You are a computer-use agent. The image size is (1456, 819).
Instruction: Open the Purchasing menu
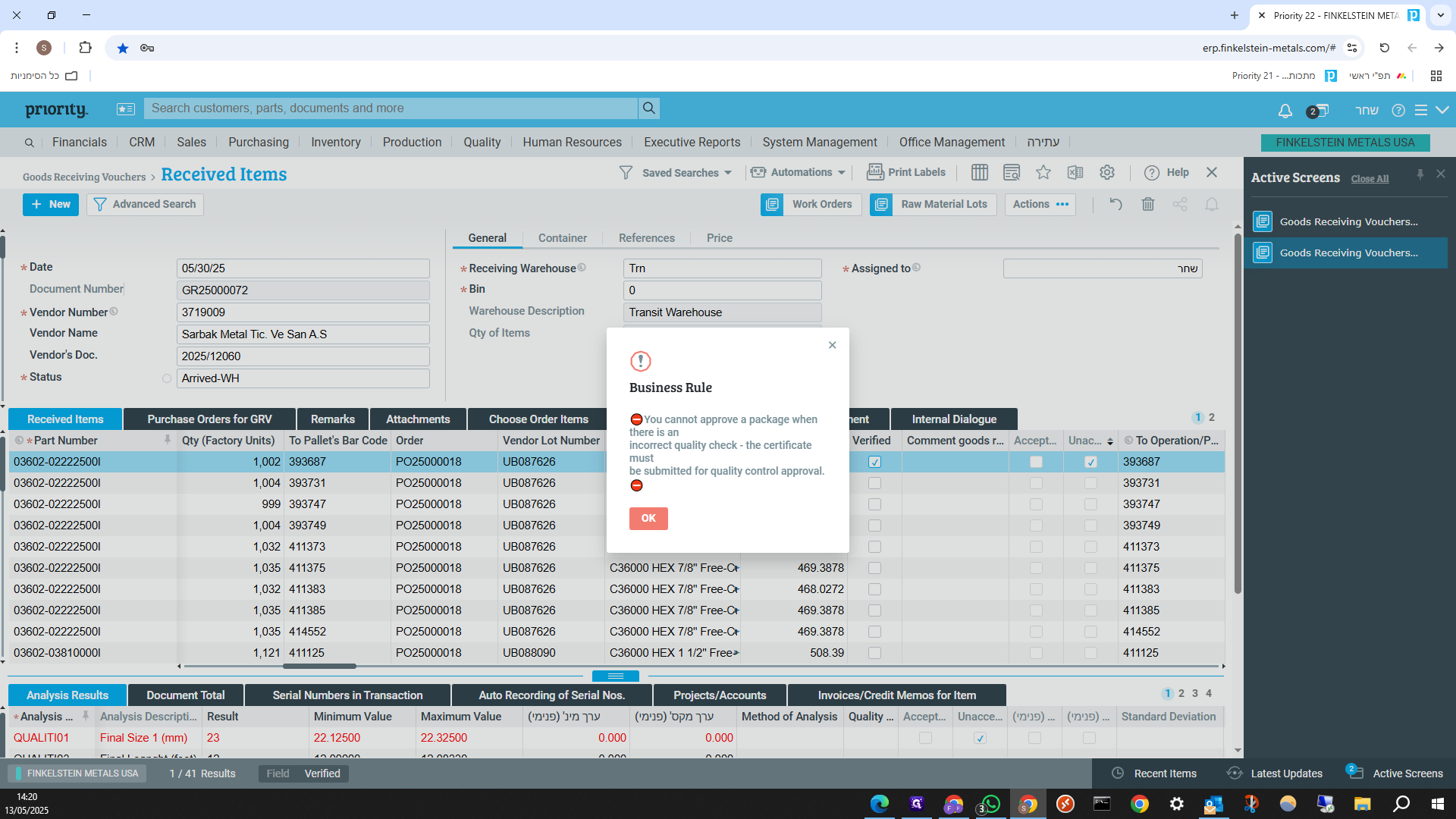coord(258,143)
